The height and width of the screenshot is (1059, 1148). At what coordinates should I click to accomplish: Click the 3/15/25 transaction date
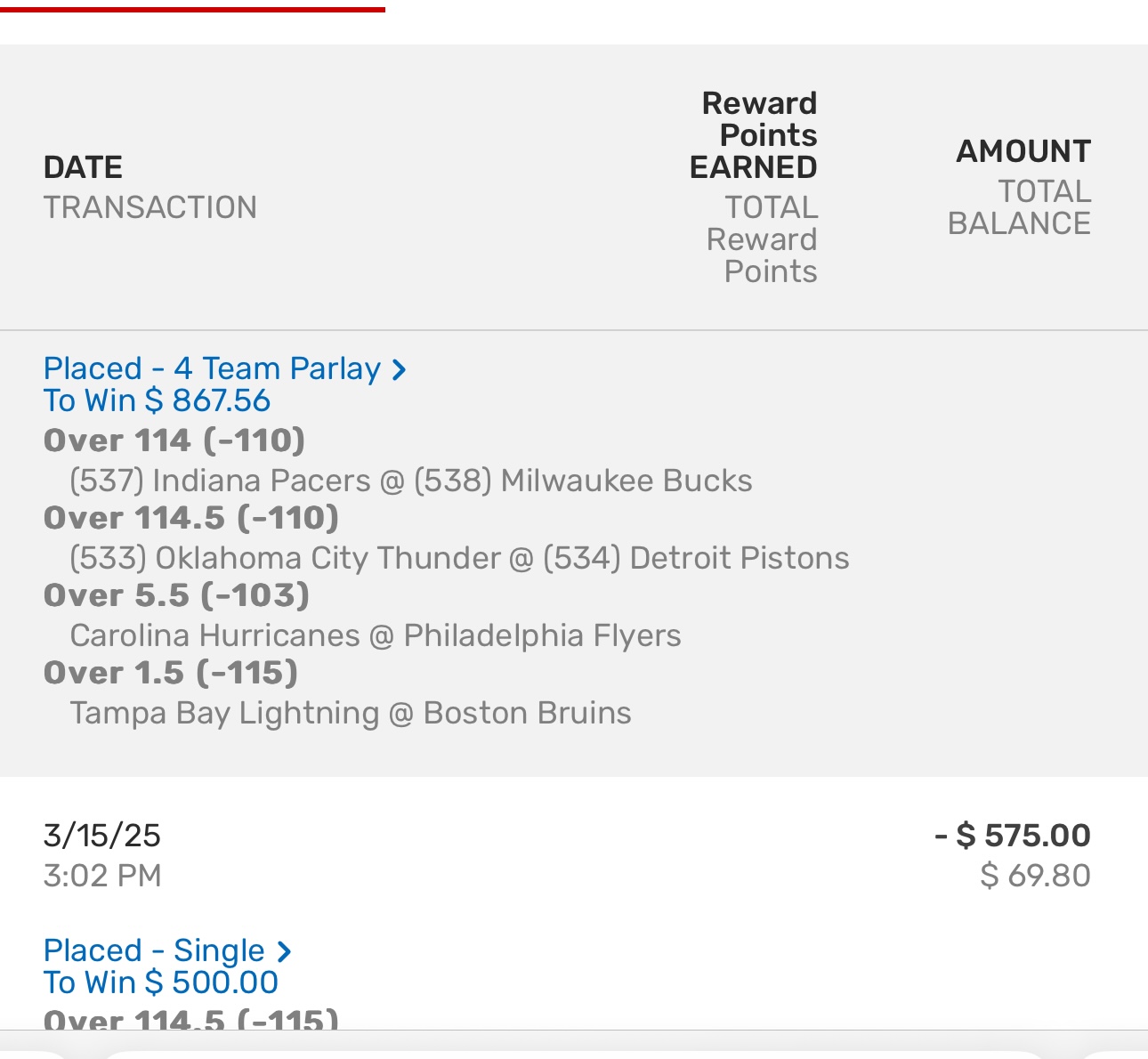(101, 836)
